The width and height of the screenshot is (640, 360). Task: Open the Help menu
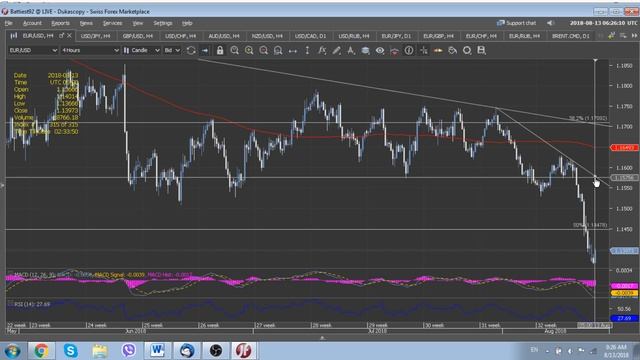click(x=187, y=23)
